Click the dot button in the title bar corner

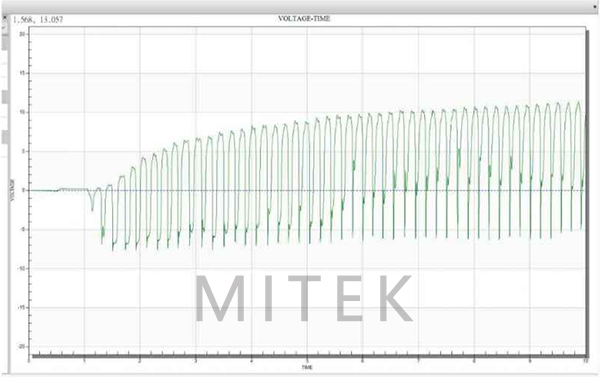[x=595, y=7]
